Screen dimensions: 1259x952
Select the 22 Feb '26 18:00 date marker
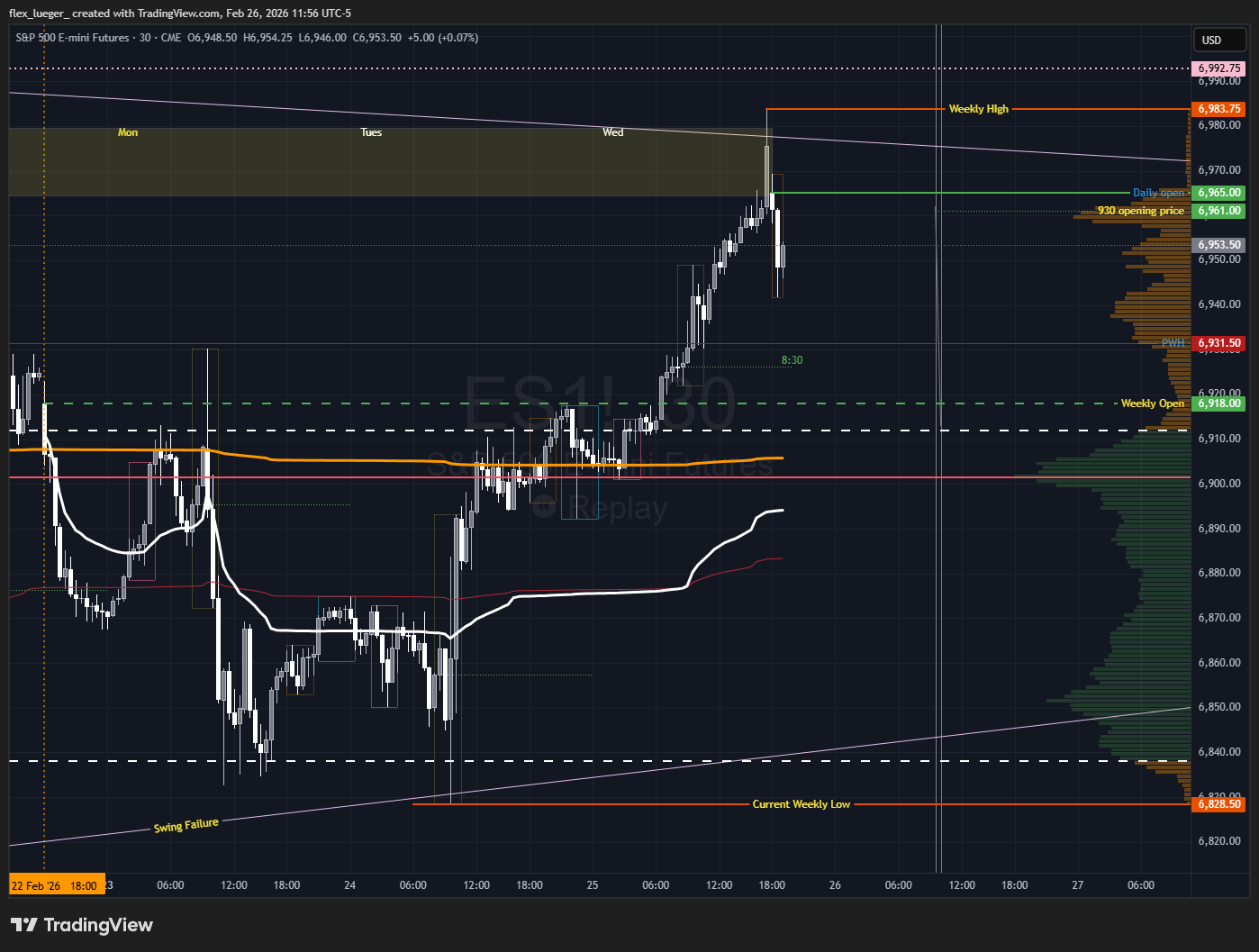[x=56, y=885]
